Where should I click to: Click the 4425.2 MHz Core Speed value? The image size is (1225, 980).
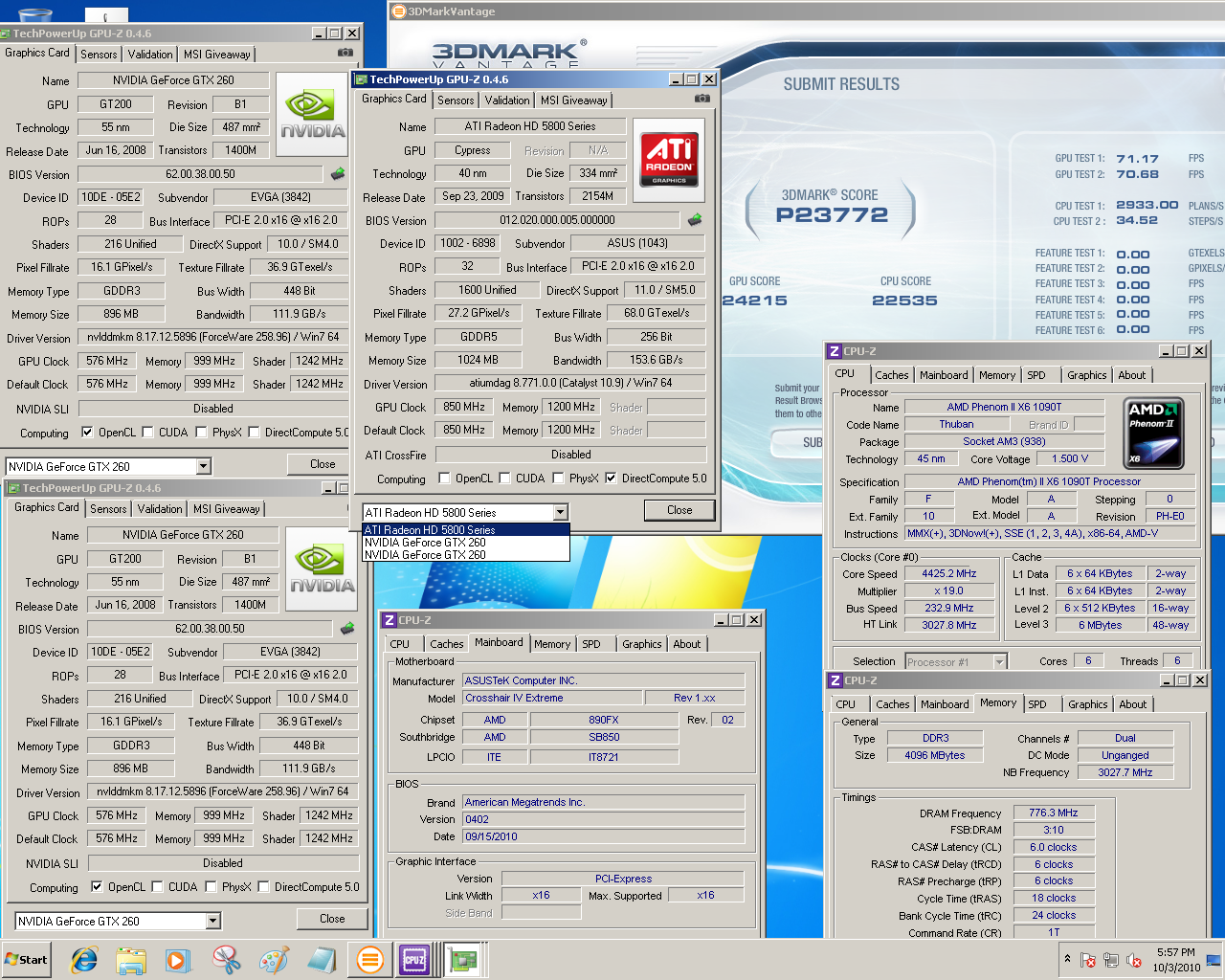(948, 573)
